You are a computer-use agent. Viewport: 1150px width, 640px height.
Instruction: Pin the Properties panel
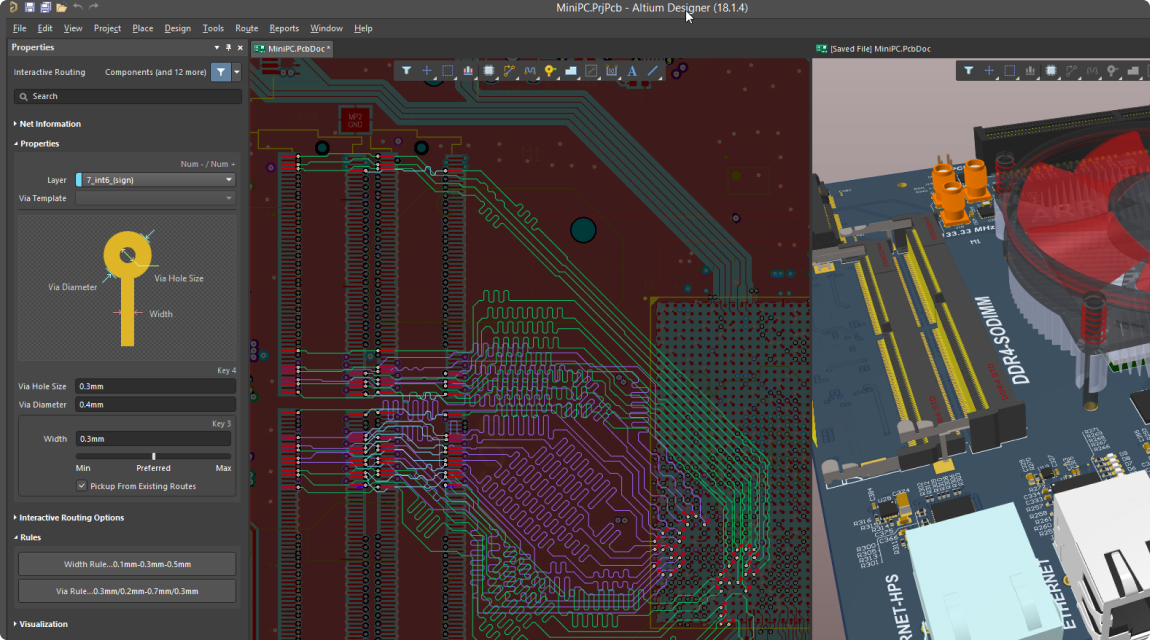[x=228, y=48]
